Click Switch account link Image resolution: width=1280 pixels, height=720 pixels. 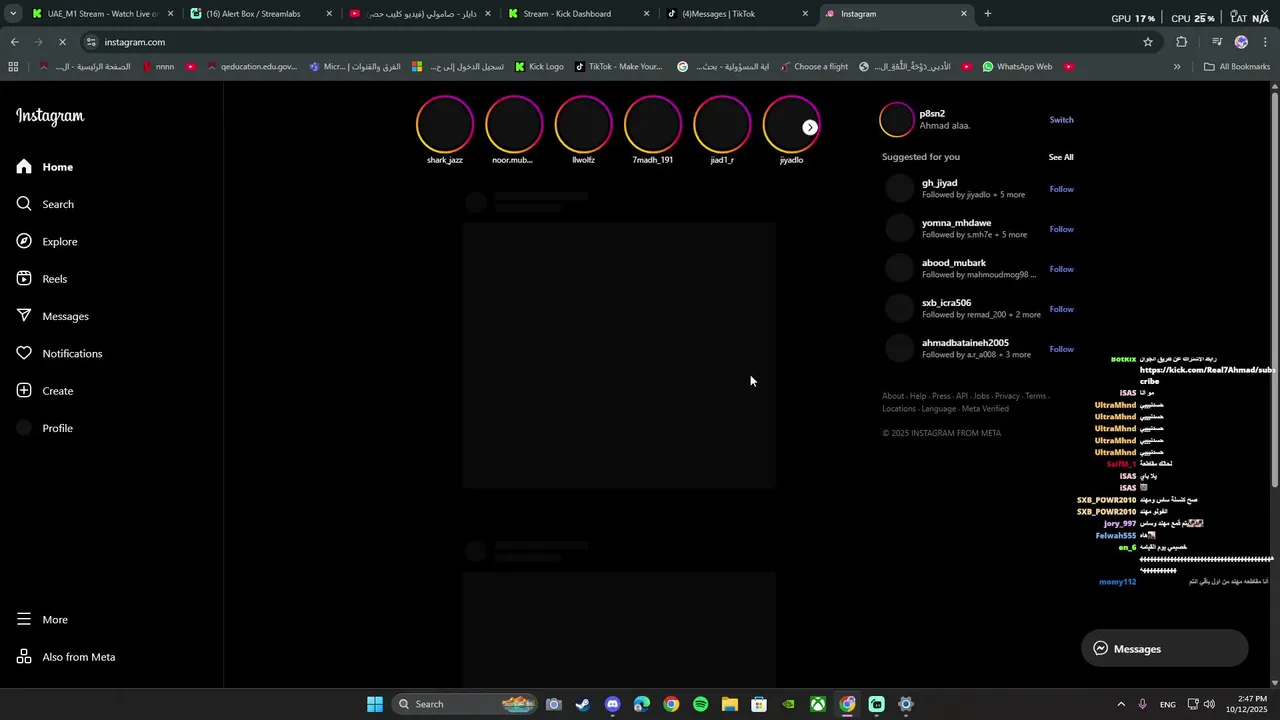pyautogui.click(x=1061, y=120)
